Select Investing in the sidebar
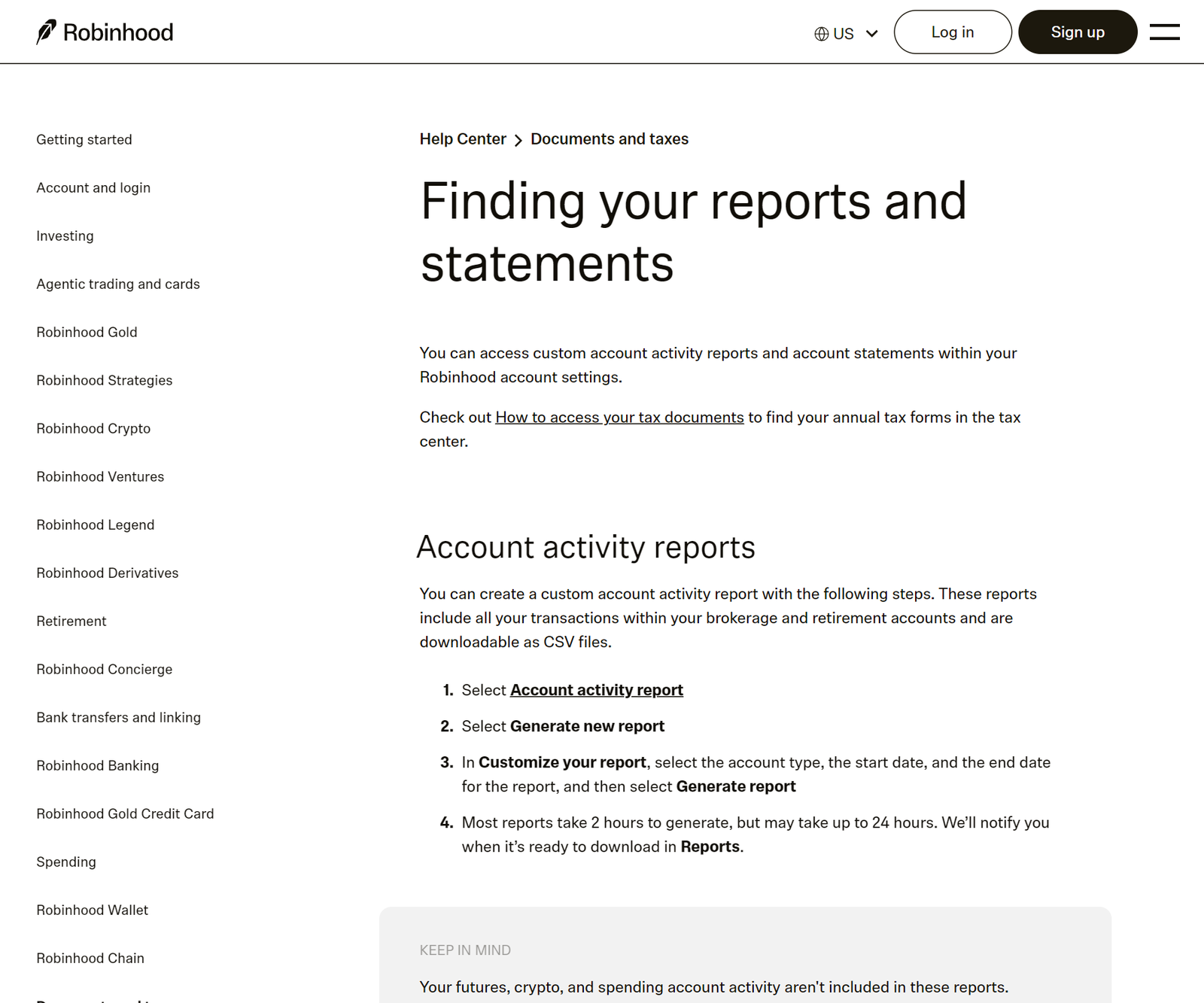The width and height of the screenshot is (1204, 1003). 65,236
